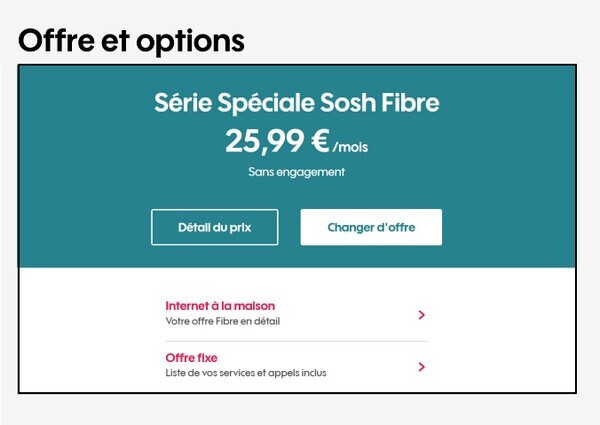
Task: Click the euro symbol in the price
Action: tap(319, 142)
